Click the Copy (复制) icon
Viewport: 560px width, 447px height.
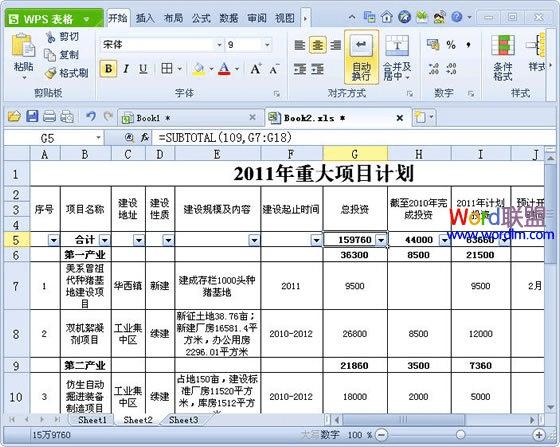[x=50, y=55]
